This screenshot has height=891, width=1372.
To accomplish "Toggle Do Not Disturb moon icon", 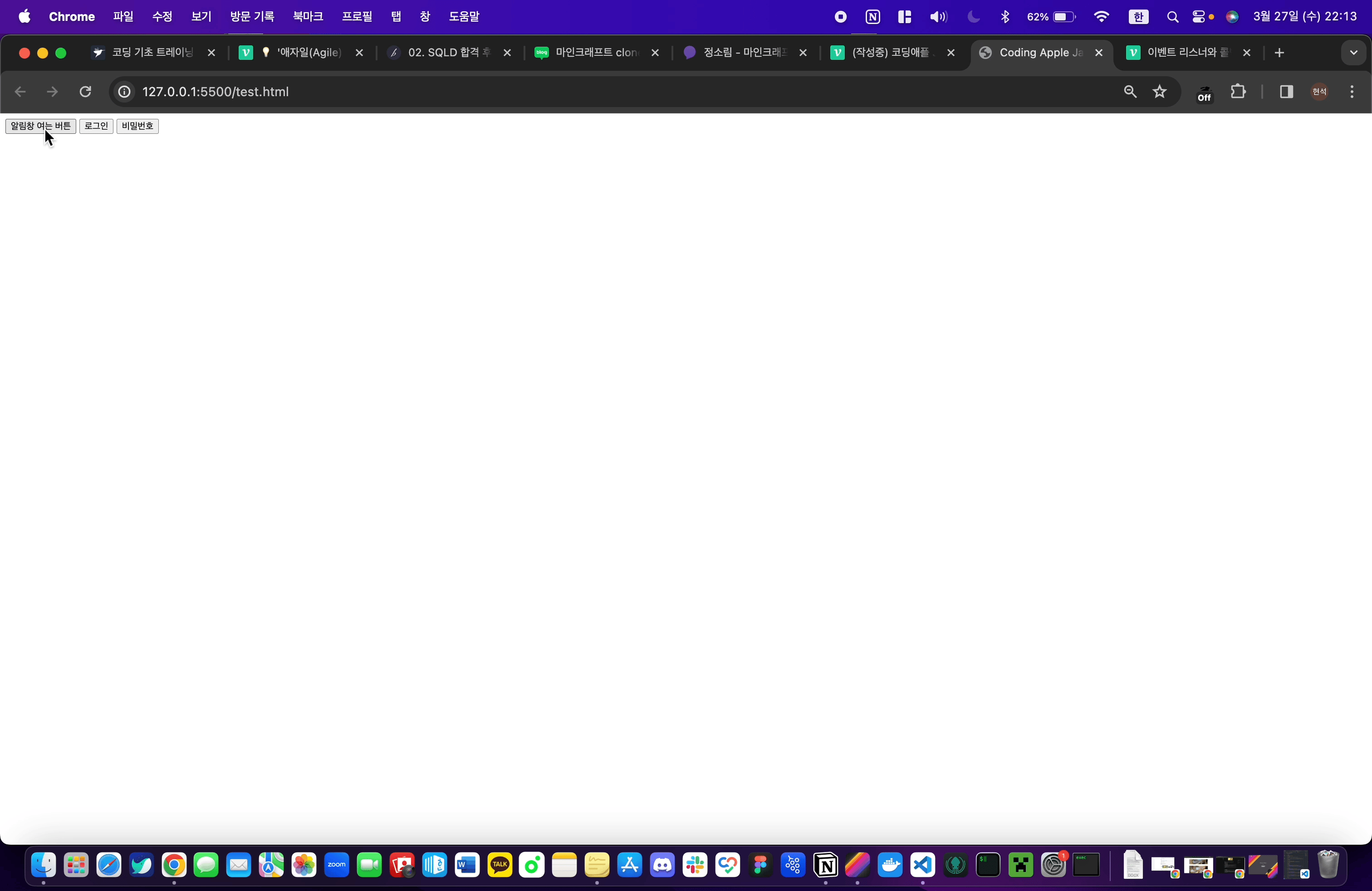I will click(x=974, y=17).
